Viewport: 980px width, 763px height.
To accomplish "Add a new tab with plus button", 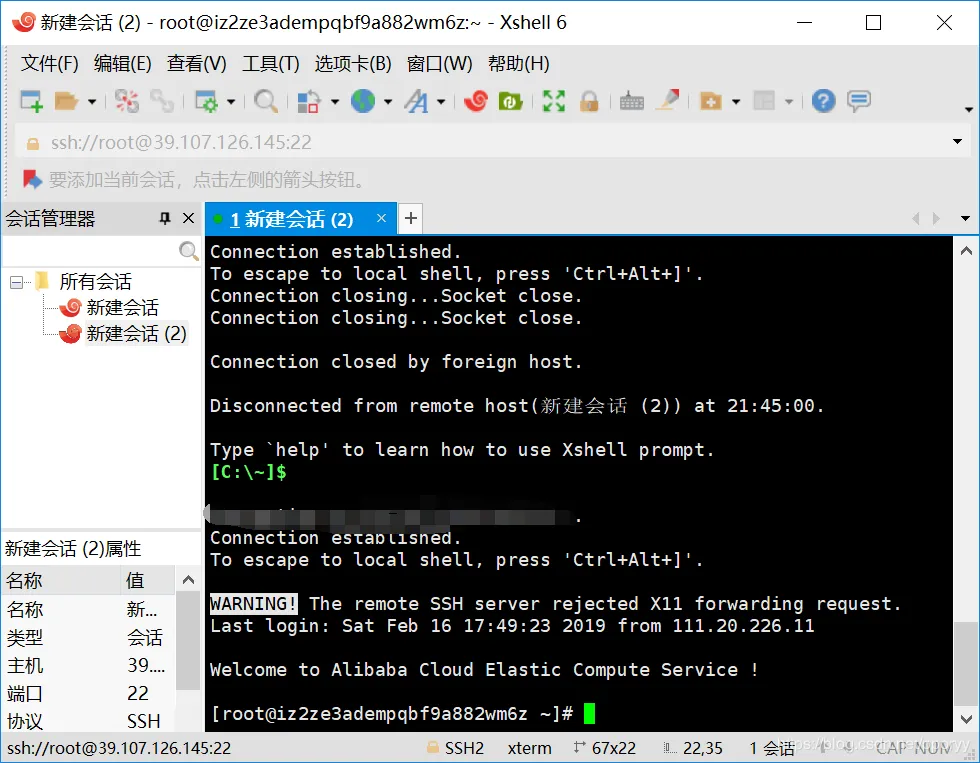I will (x=411, y=218).
